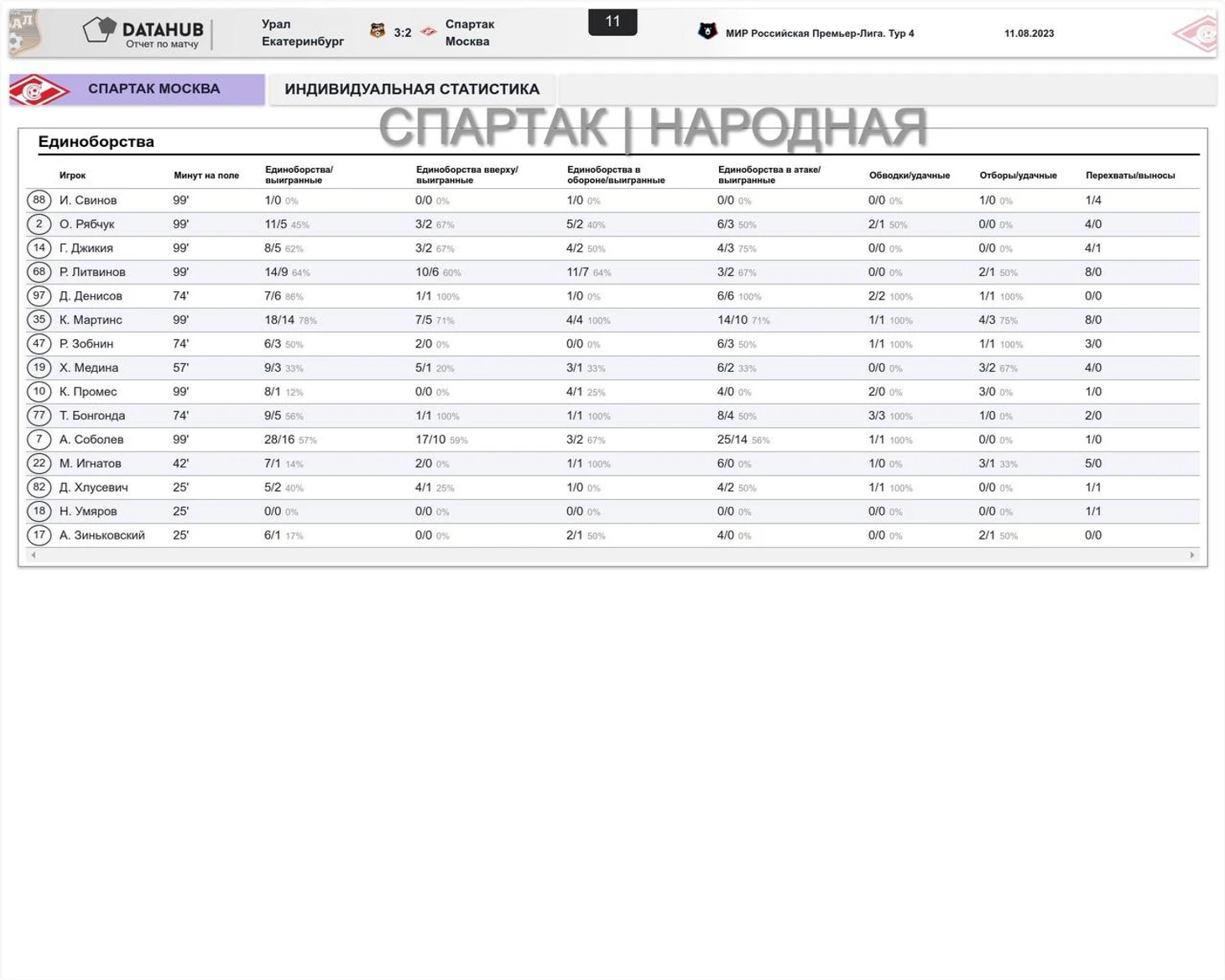Click the faded Spartak logo in the top-right corner
Viewport: 1225px width, 980px height.
click(1195, 34)
